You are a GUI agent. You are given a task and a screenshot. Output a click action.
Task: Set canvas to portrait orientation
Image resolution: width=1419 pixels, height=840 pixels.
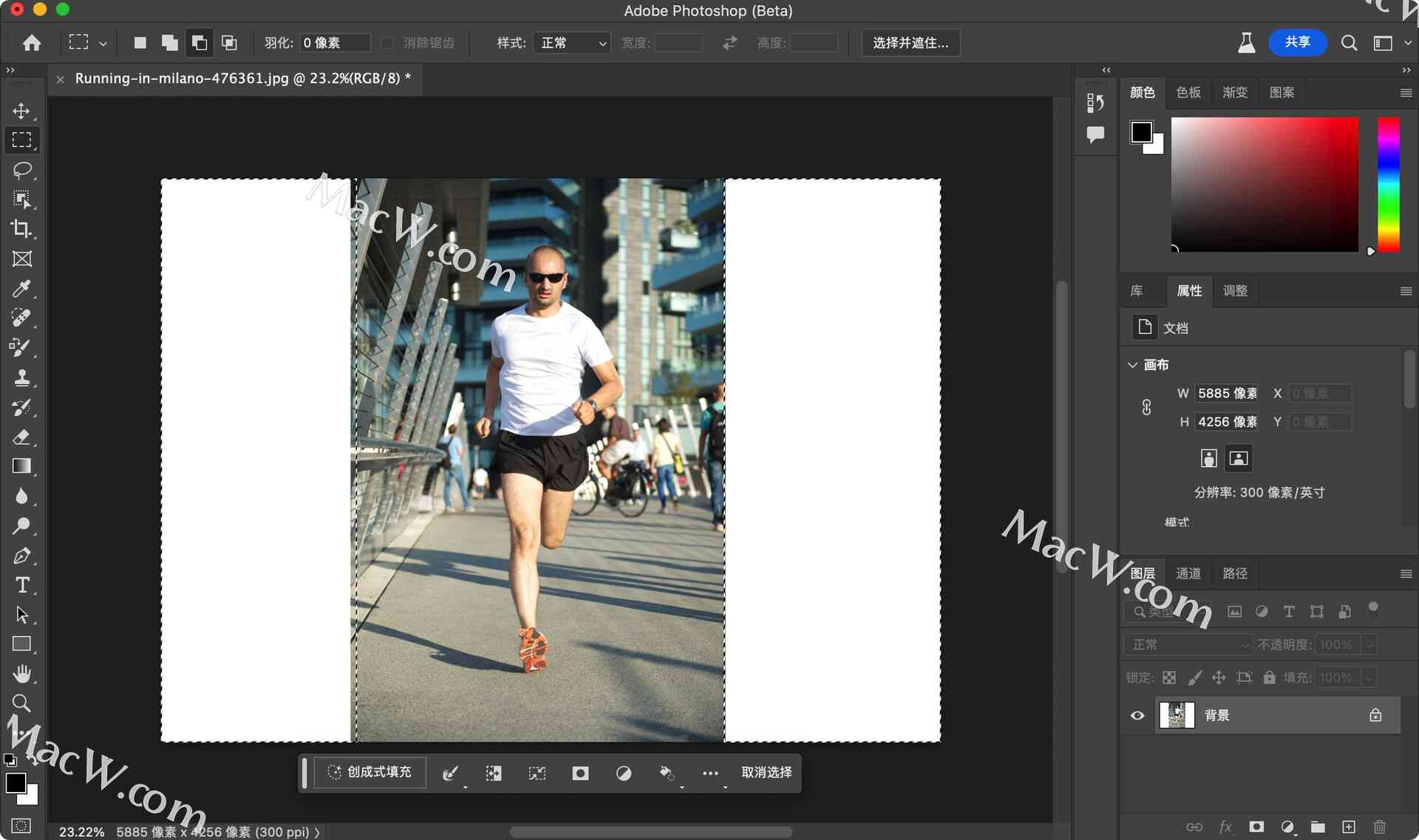click(x=1208, y=459)
